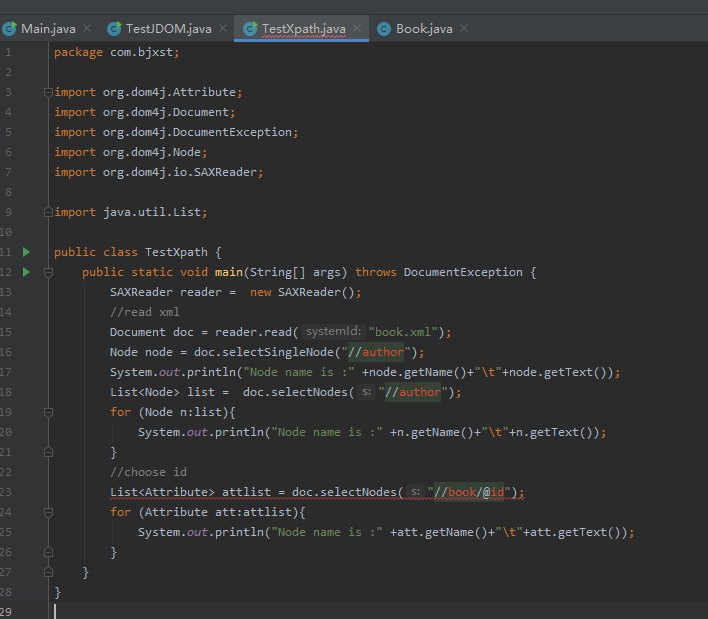This screenshot has width=708, height=619.
Task: Collapse the for loop fold on line 19
Action: (x=48, y=412)
